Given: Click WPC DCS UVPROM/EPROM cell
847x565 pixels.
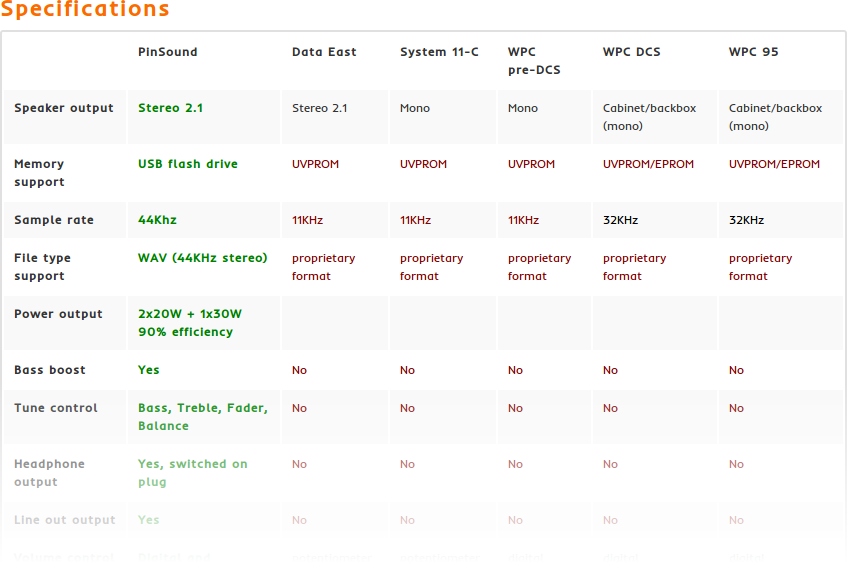Looking at the screenshot, I should pyautogui.click(x=648, y=164).
